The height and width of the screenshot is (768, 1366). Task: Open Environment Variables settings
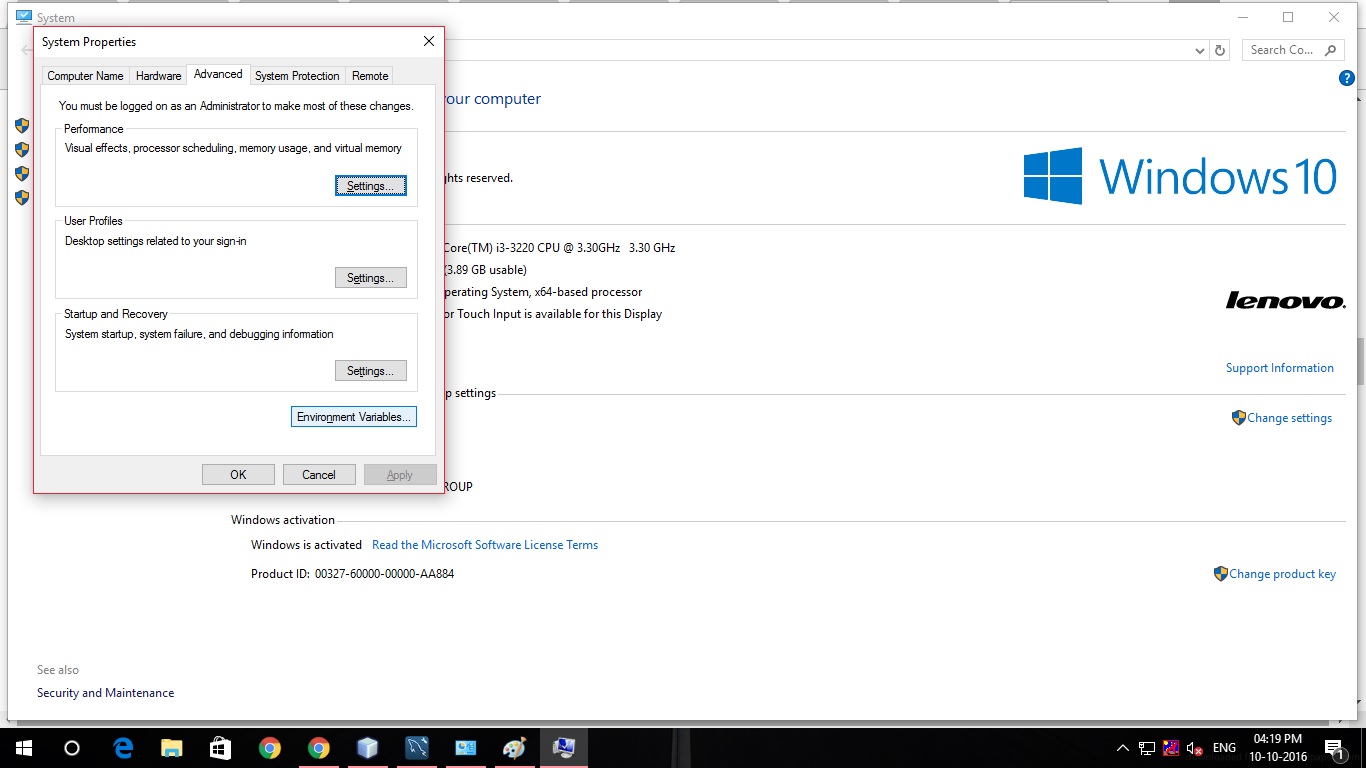pos(353,416)
